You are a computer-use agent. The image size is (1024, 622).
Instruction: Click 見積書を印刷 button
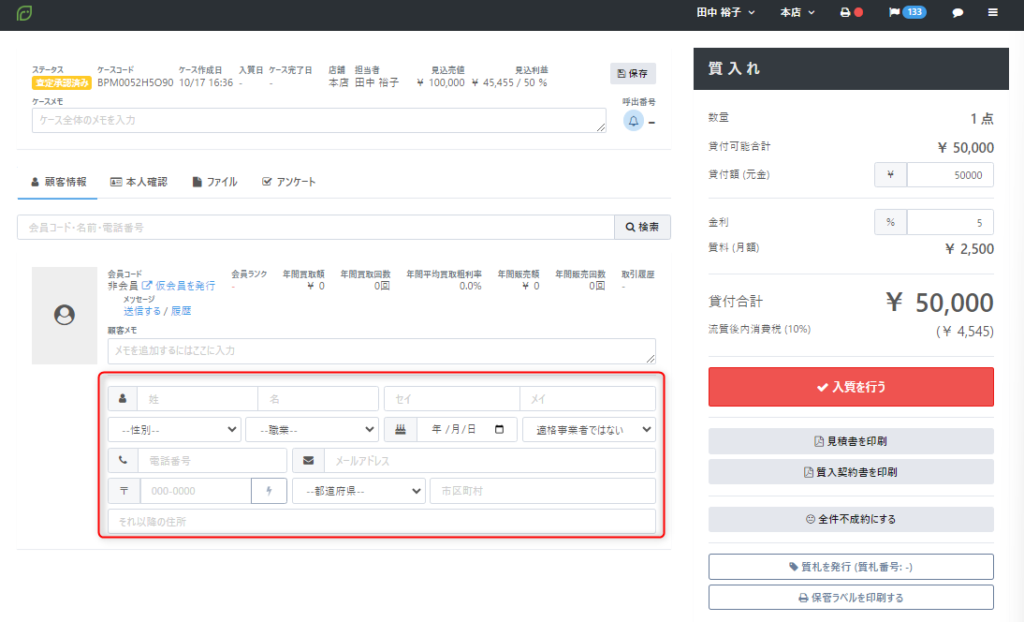pyautogui.click(x=851, y=441)
